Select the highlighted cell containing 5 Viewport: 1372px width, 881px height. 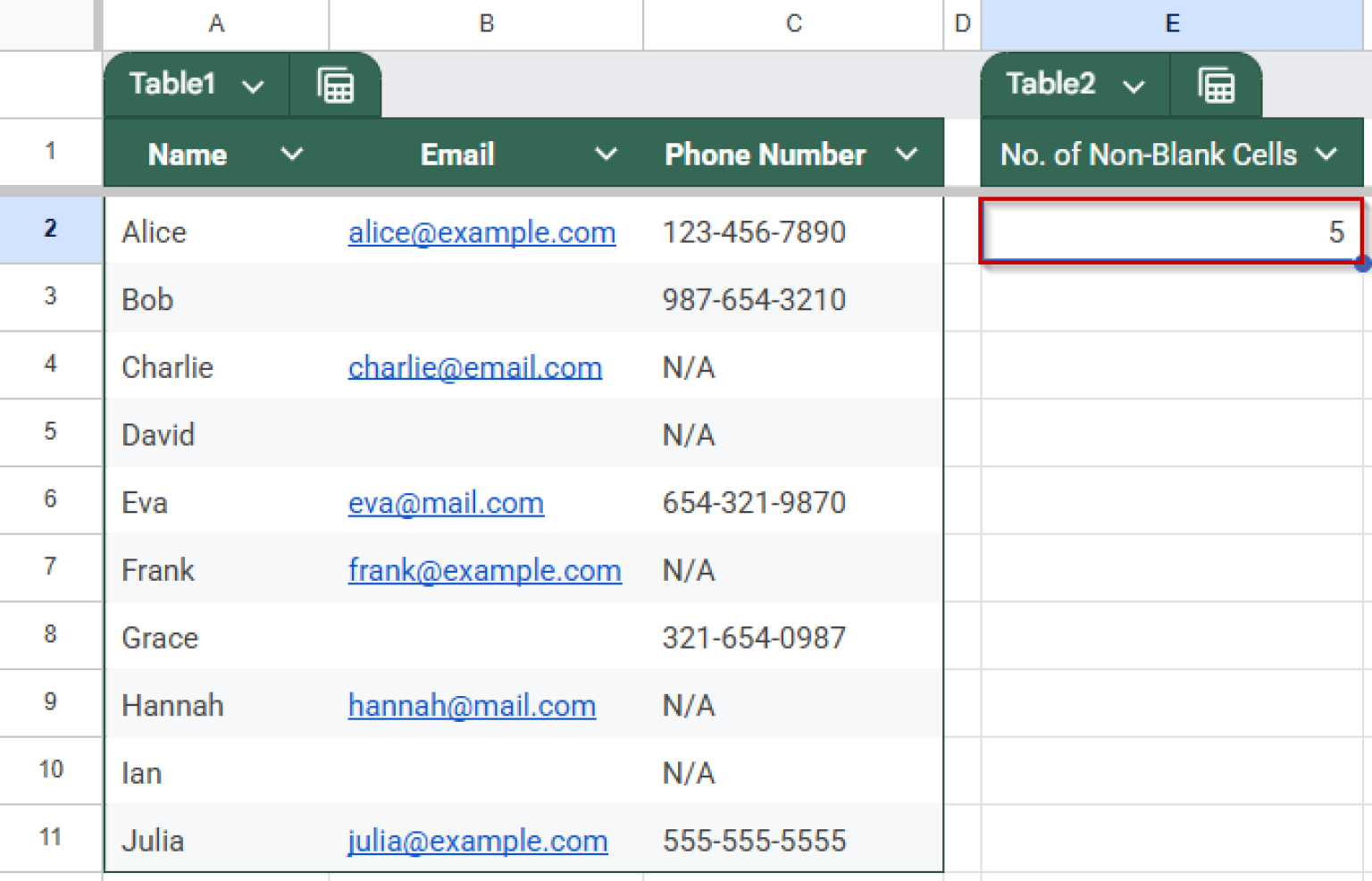(x=1171, y=231)
